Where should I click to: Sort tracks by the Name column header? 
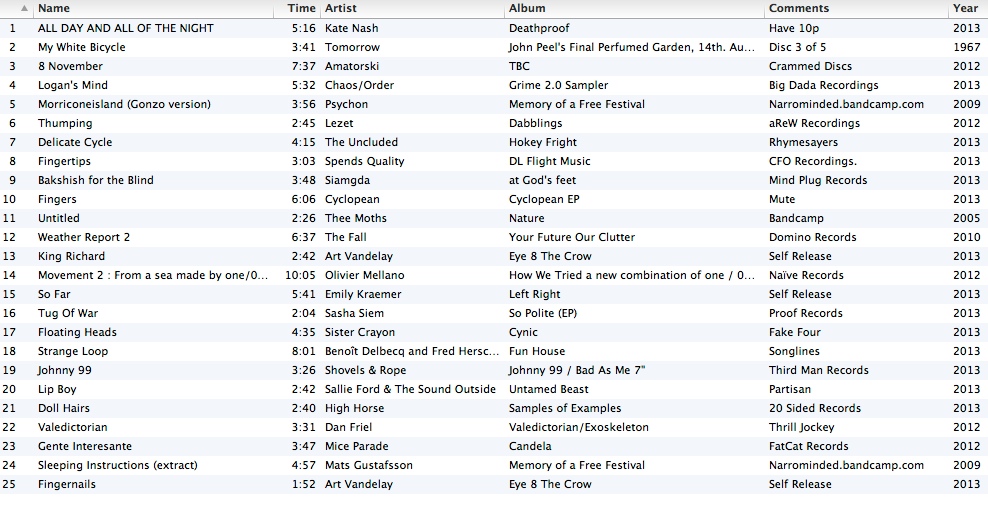pyautogui.click(x=54, y=8)
